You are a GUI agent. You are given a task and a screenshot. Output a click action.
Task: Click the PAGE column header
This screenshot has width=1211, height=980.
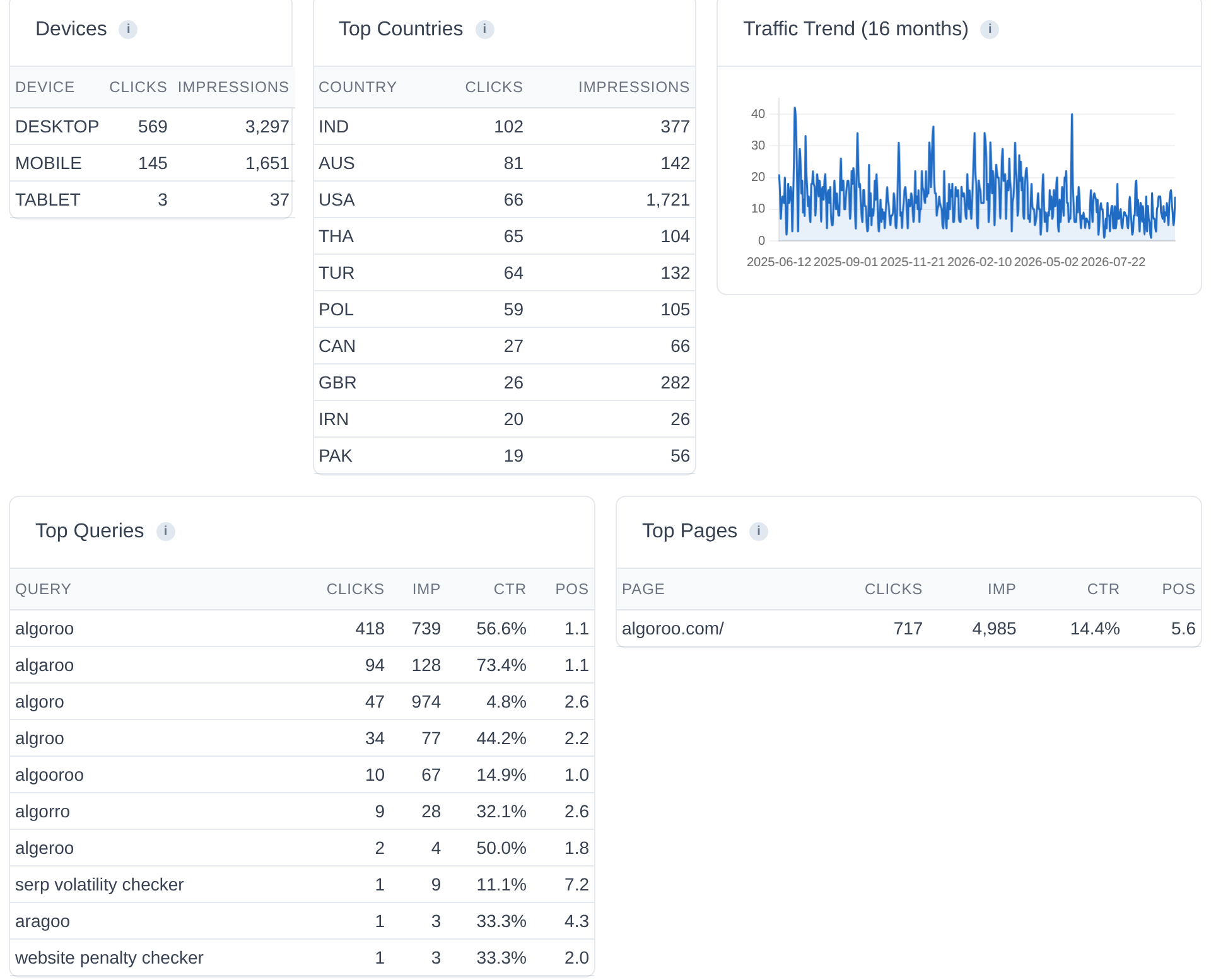coord(643,589)
